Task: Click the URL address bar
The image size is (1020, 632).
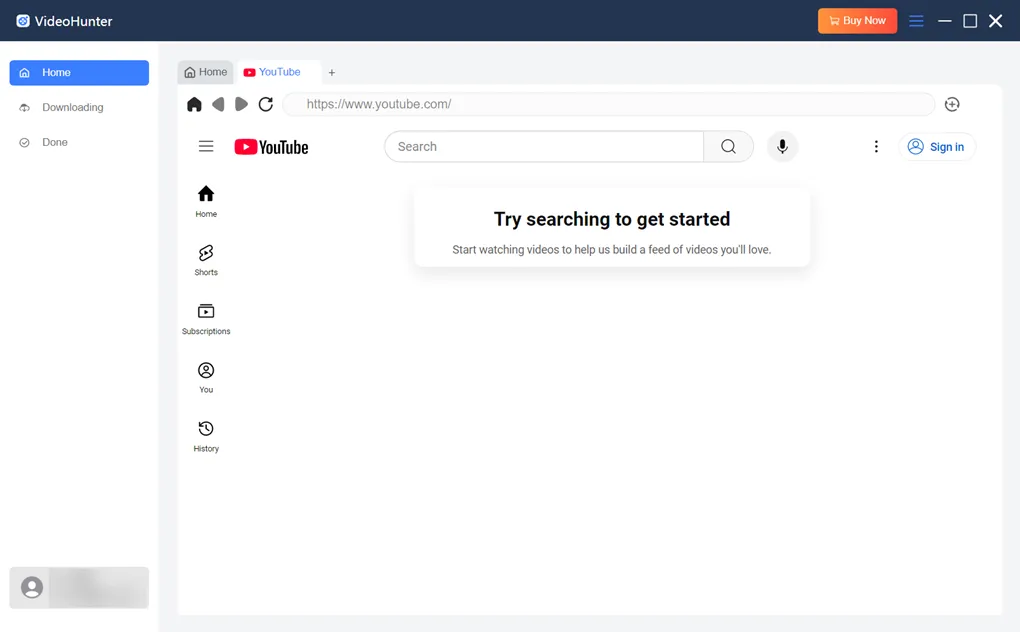Action: point(609,104)
